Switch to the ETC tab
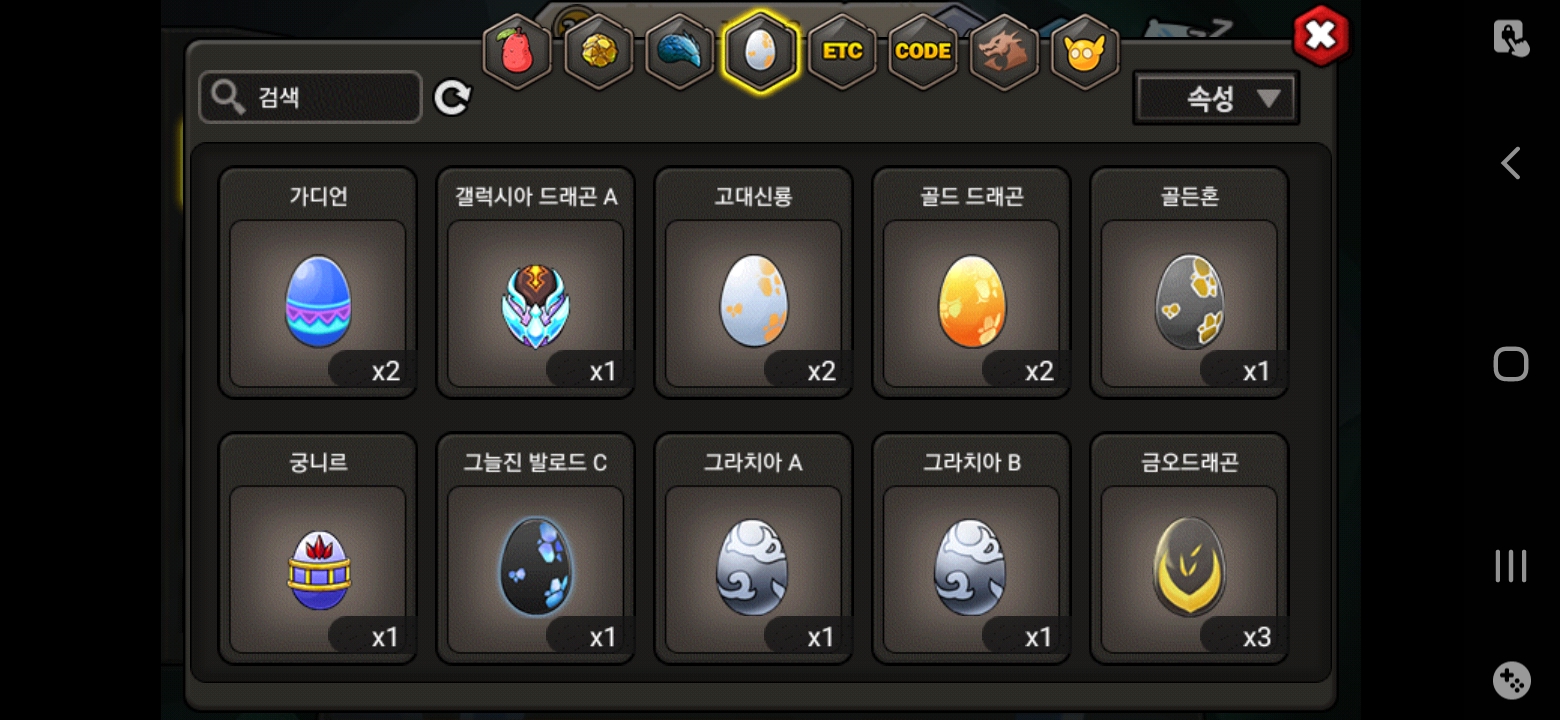 pos(842,52)
